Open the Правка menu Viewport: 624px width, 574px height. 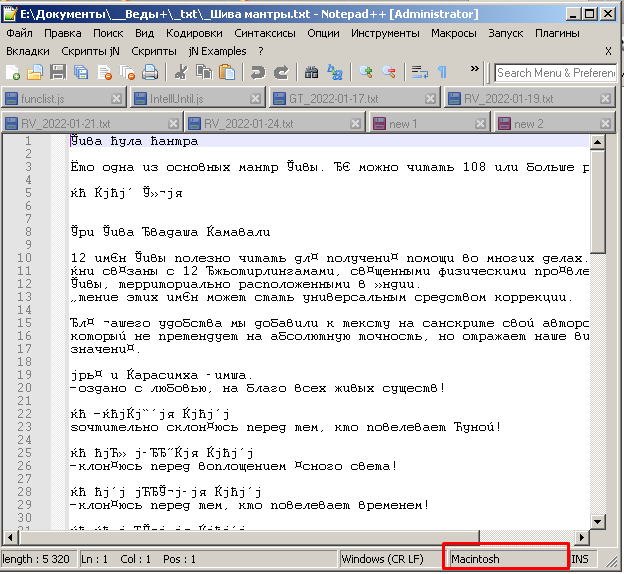coord(62,33)
